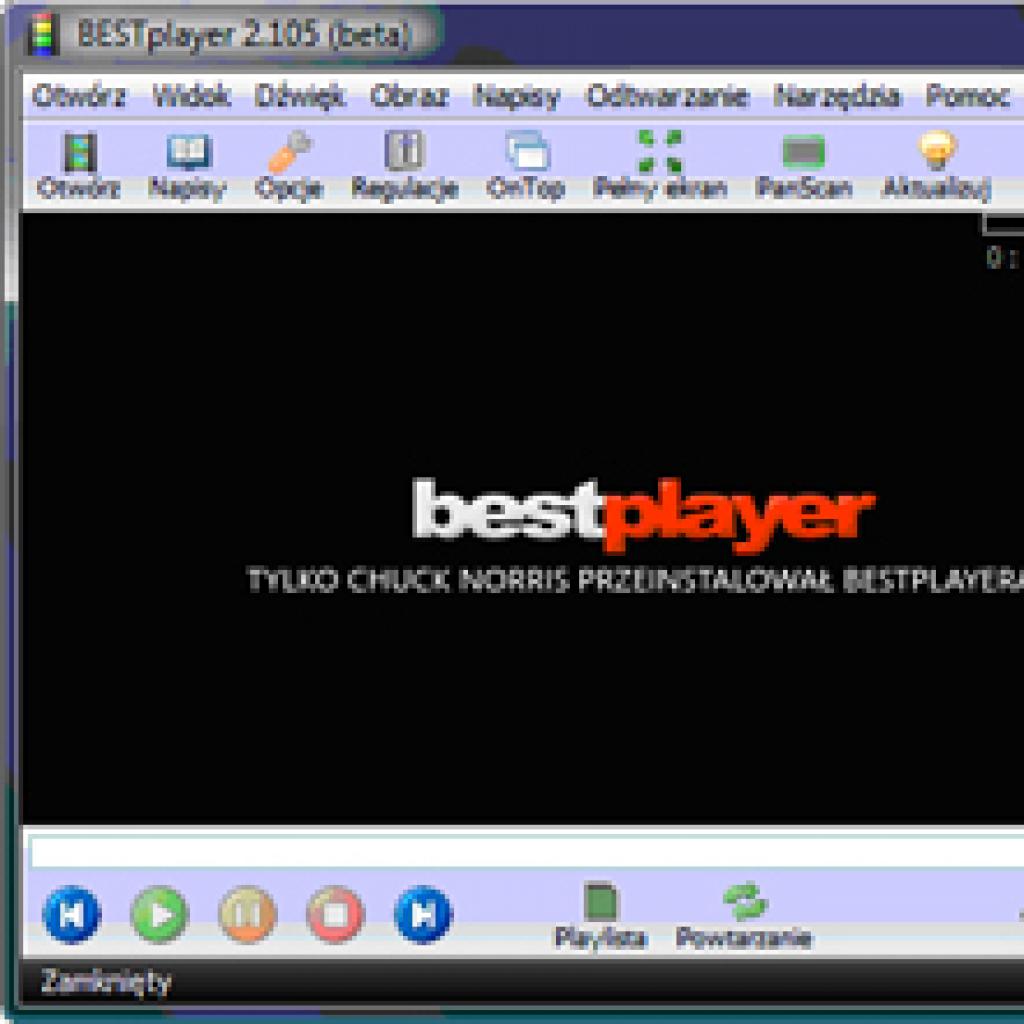1024x1024 pixels.
Task: Click the bestplayer logo in video area
Action: [644, 515]
